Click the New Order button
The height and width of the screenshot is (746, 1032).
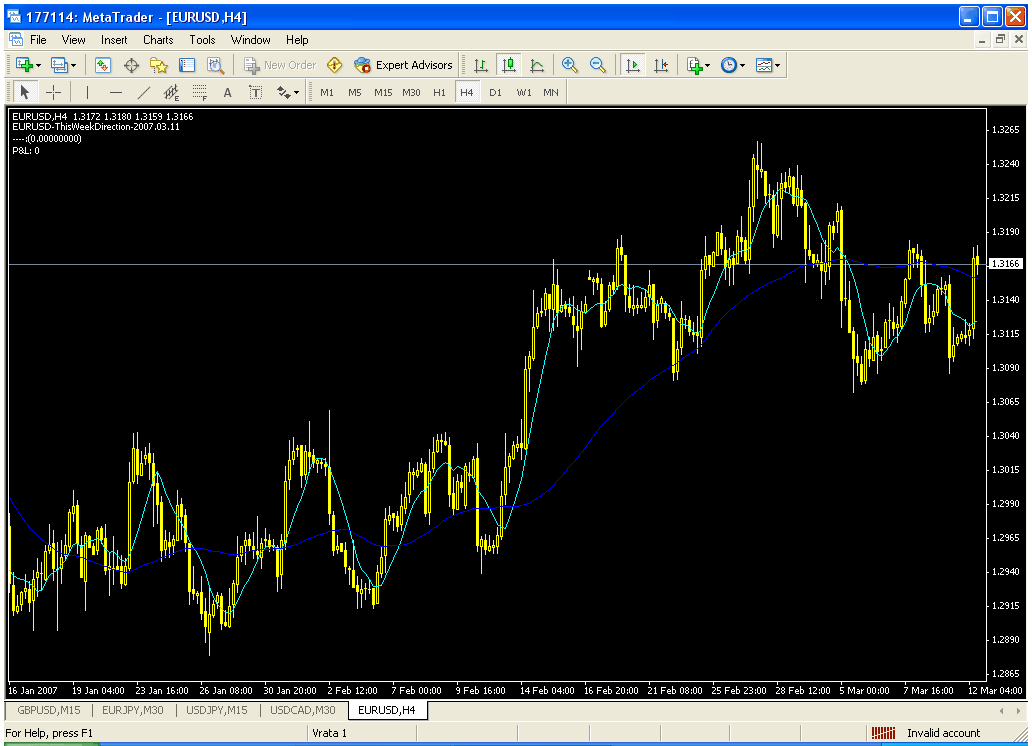280,65
